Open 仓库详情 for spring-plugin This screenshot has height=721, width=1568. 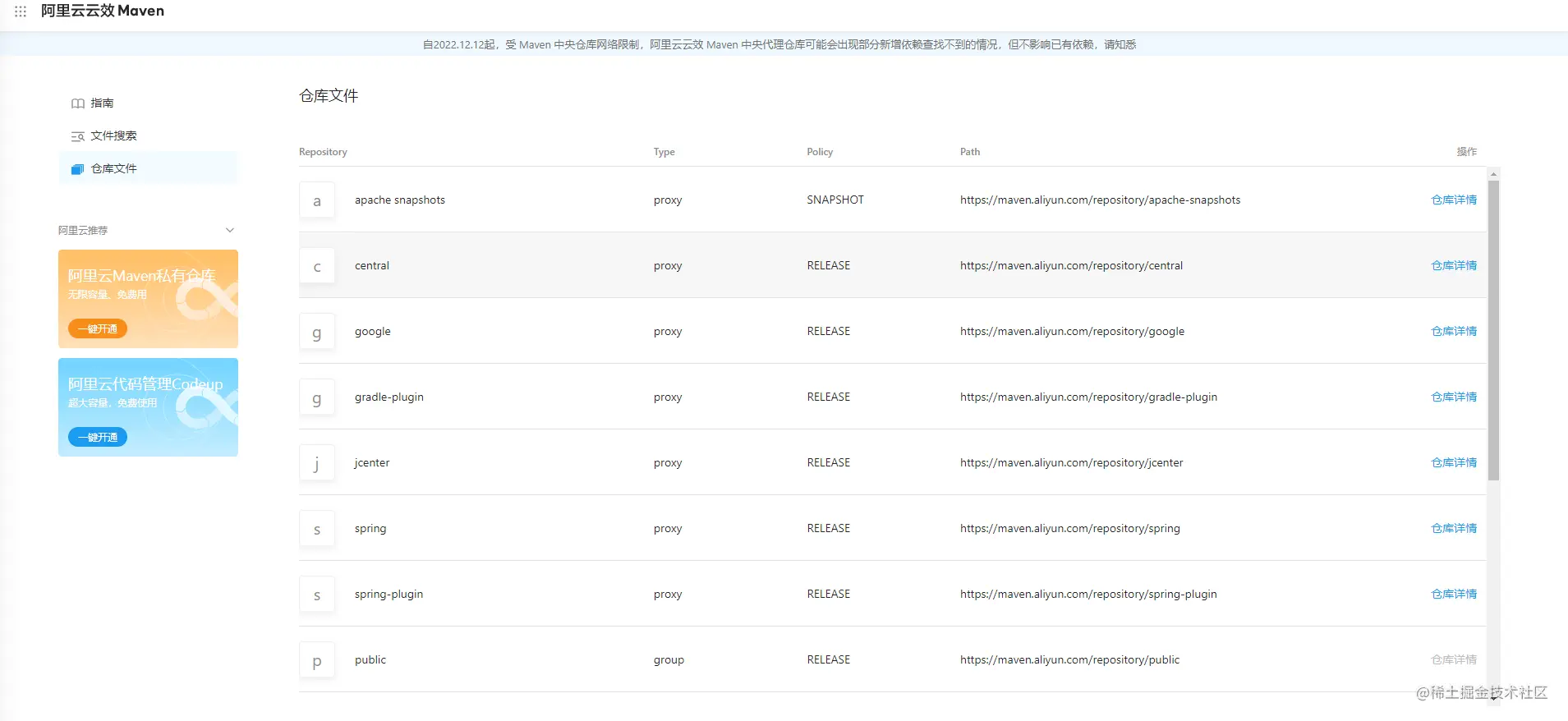click(1454, 594)
